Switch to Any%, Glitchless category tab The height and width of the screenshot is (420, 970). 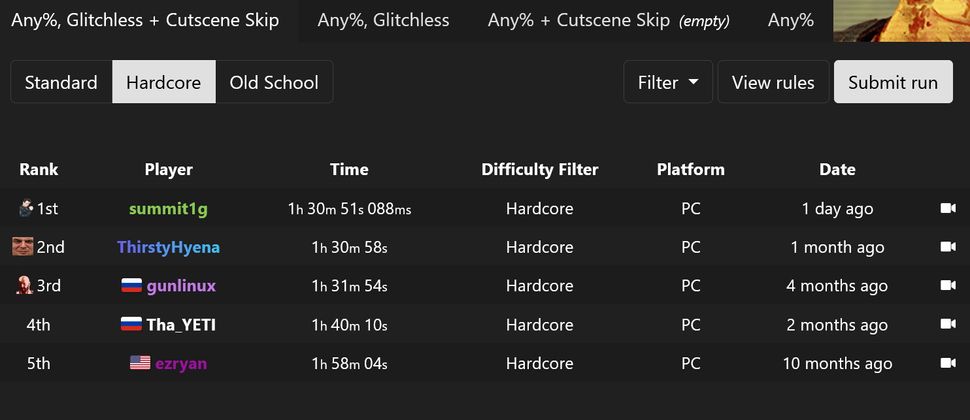coord(384,20)
